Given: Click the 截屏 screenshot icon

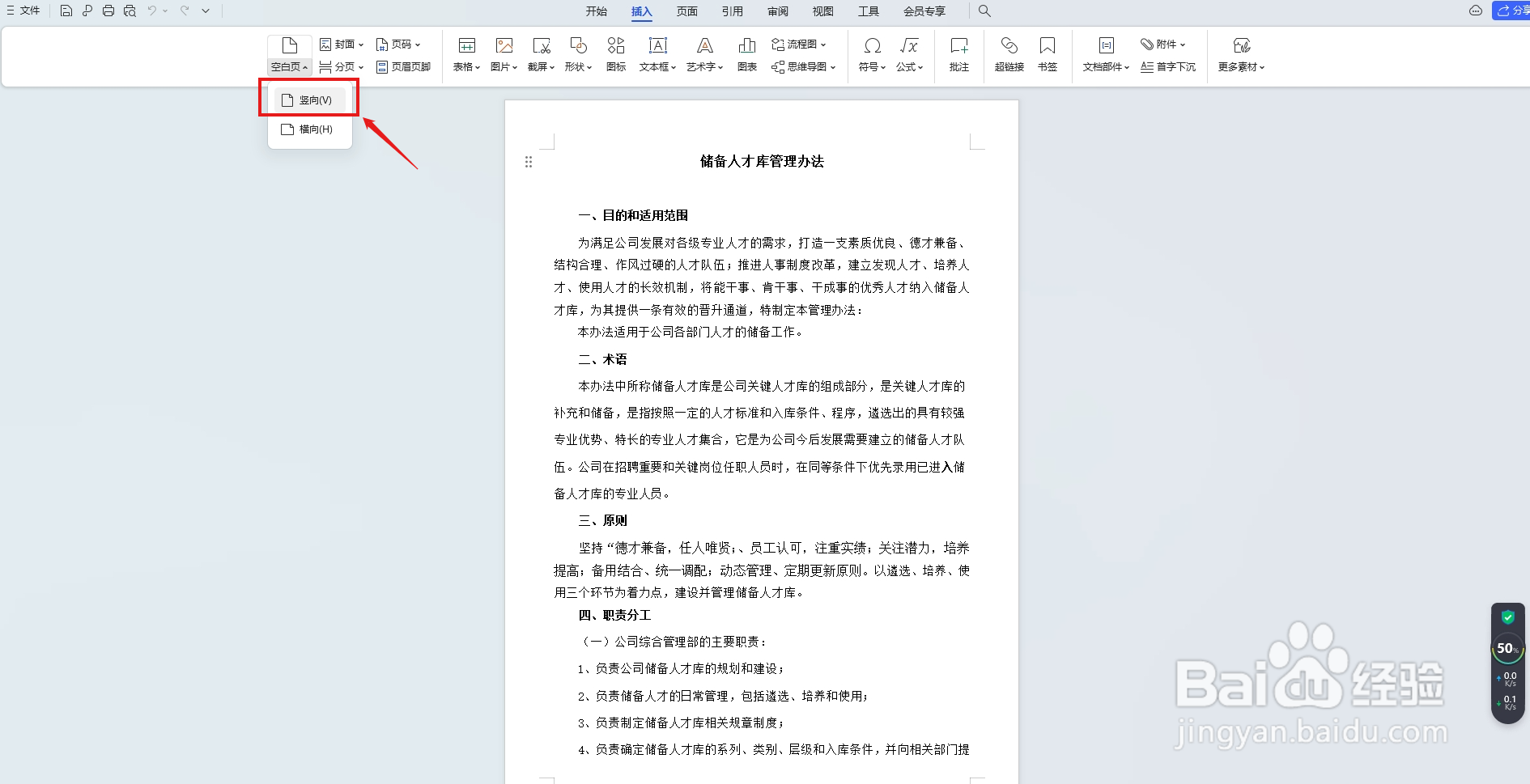Looking at the screenshot, I should 541,45.
